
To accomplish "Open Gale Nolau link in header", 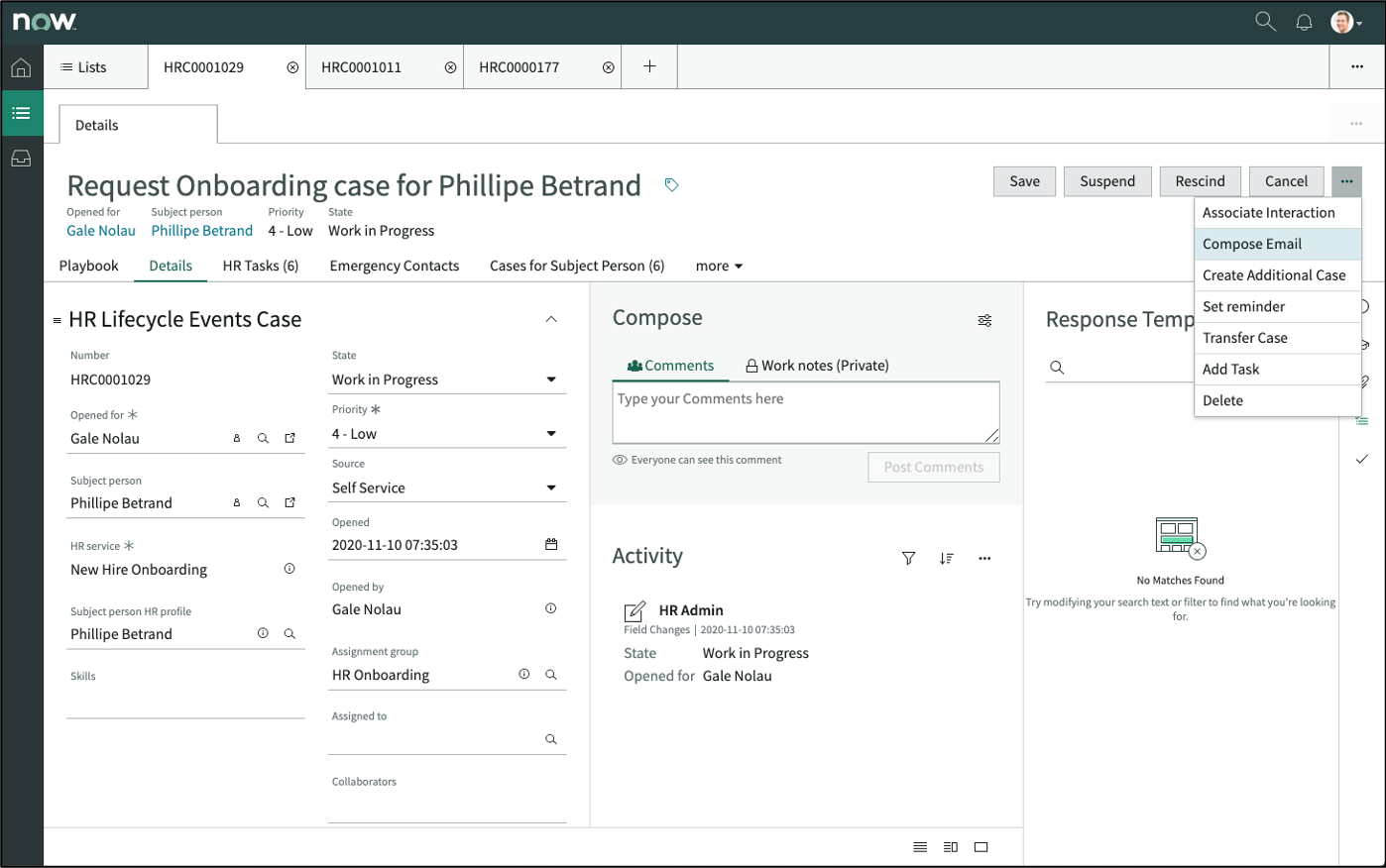I will point(101,230).
